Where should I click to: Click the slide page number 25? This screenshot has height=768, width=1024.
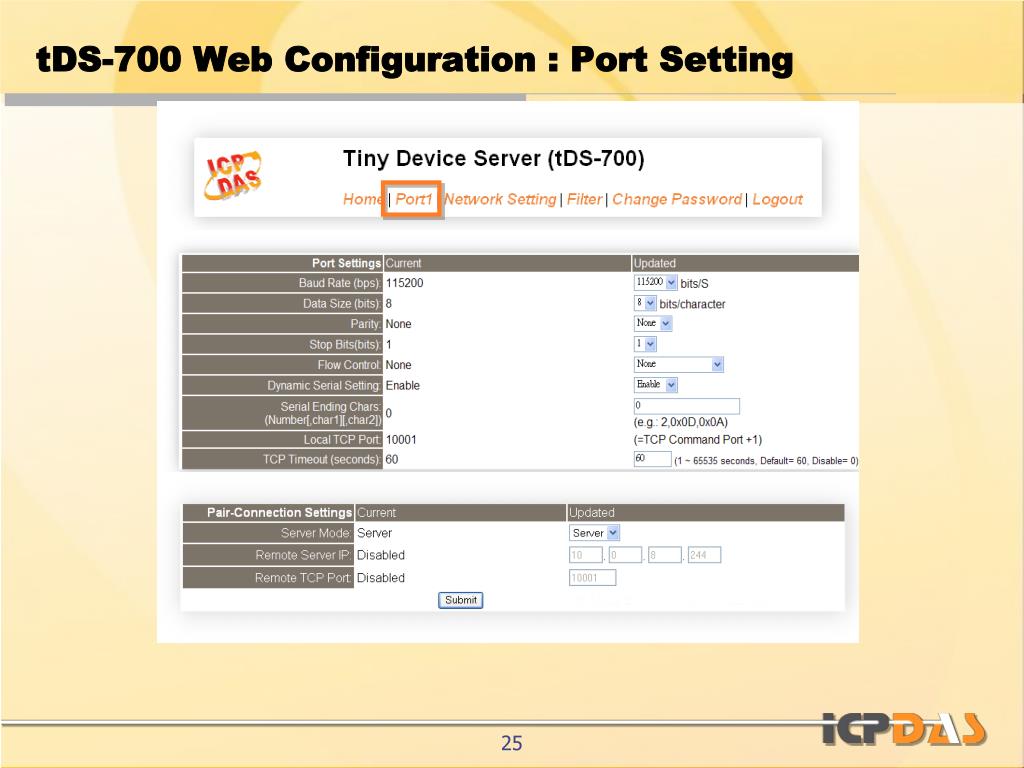coord(512,743)
